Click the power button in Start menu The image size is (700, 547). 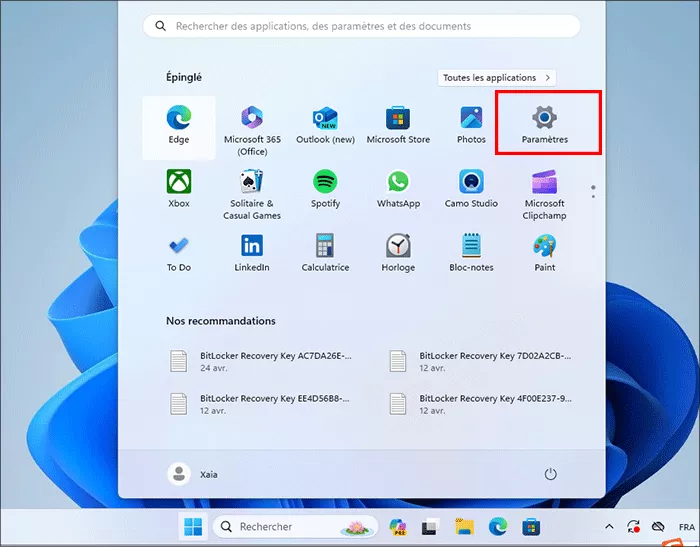point(550,473)
